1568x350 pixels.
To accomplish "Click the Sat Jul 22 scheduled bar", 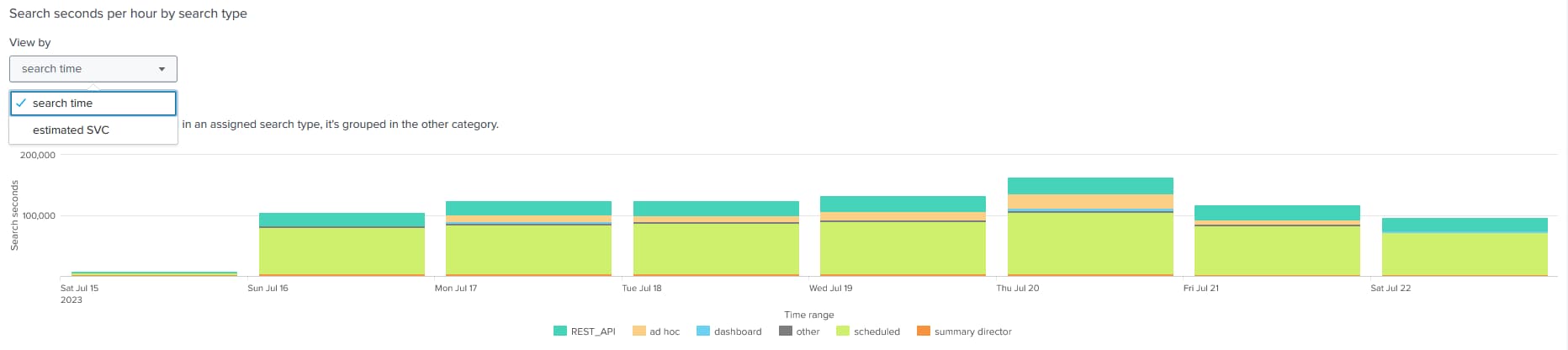I will tap(1465, 254).
